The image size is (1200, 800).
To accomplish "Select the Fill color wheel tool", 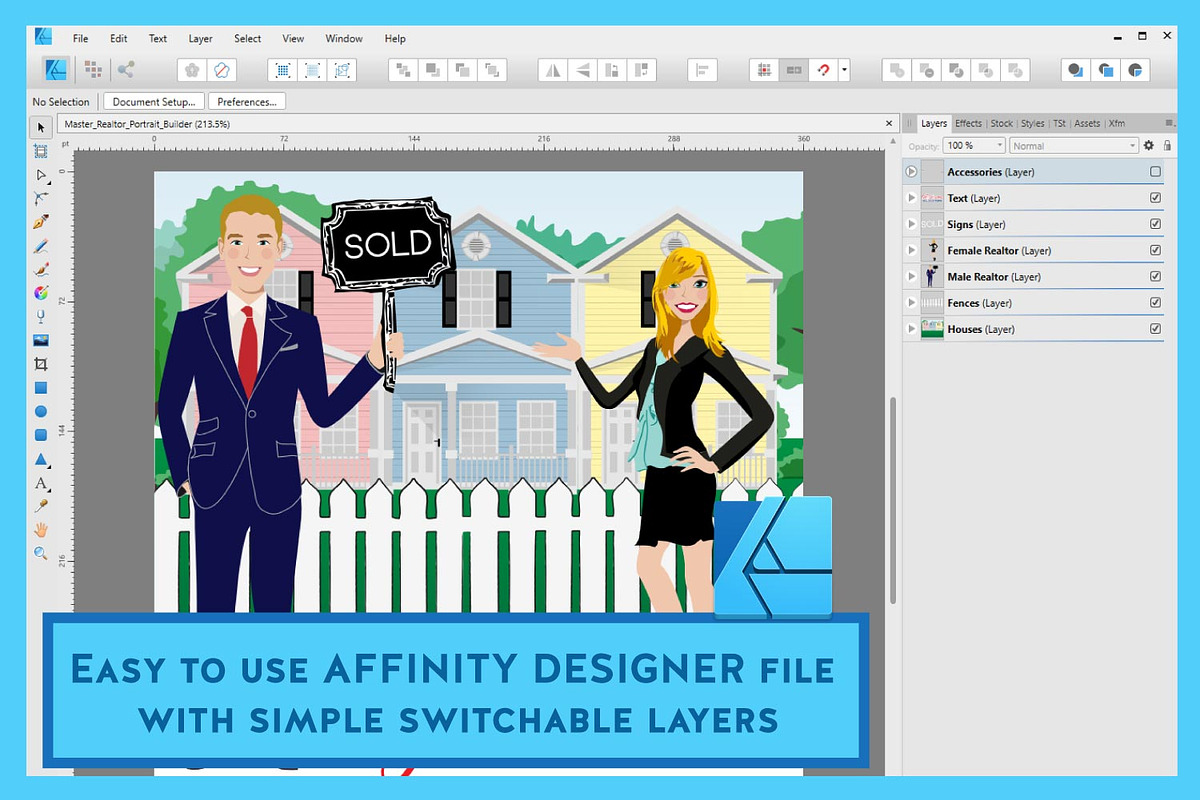I will click(x=41, y=293).
